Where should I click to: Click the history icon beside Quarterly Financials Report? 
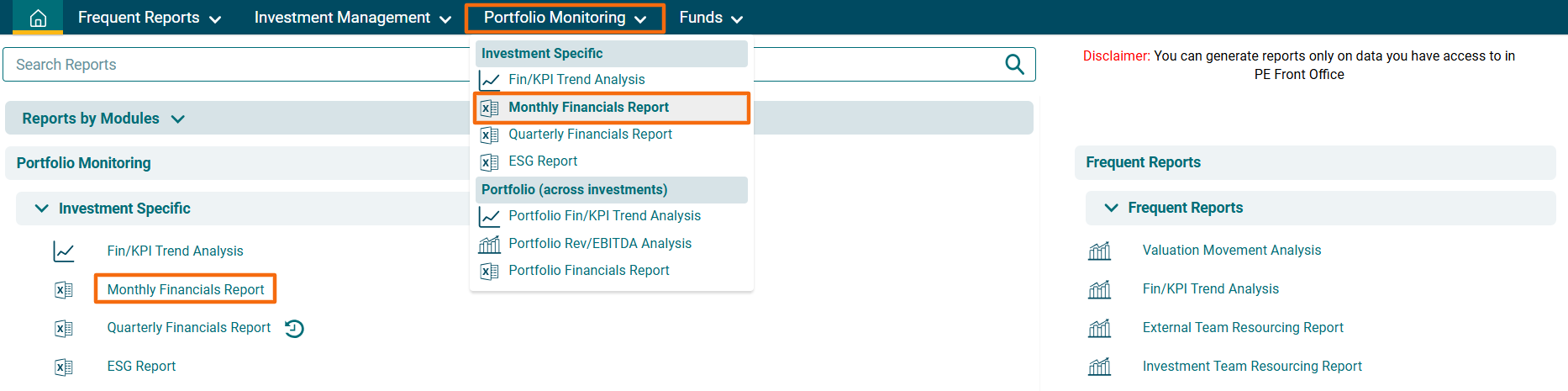[294, 329]
